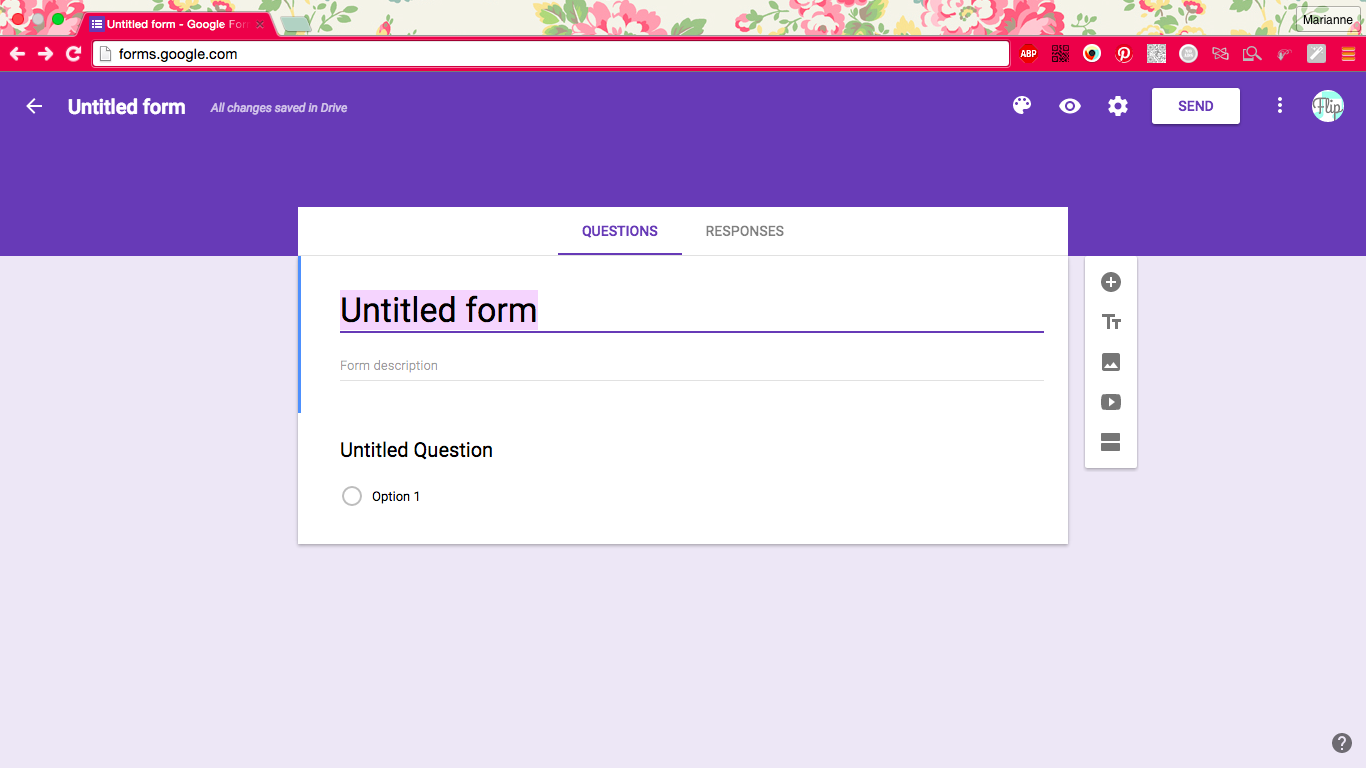Click the SEND button
This screenshot has height=768, width=1366.
click(x=1196, y=106)
